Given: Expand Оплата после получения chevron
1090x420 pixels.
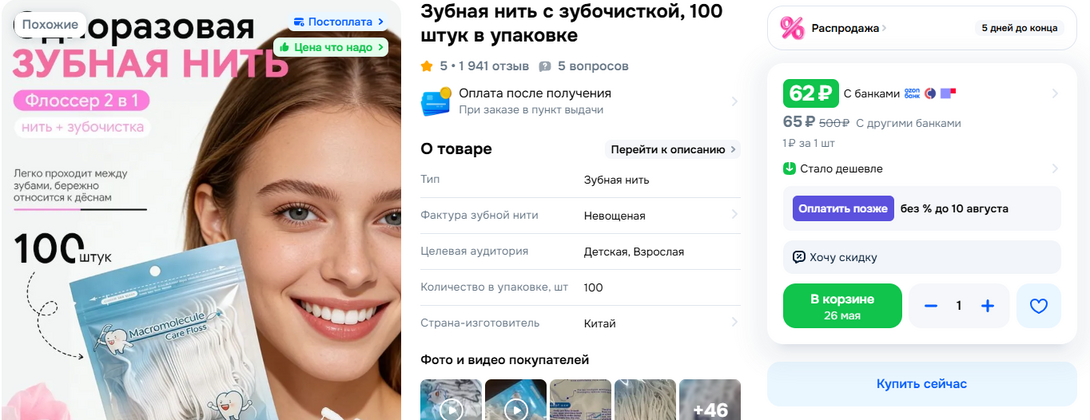Looking at the screenshot, I should click(x=734, y=102).
